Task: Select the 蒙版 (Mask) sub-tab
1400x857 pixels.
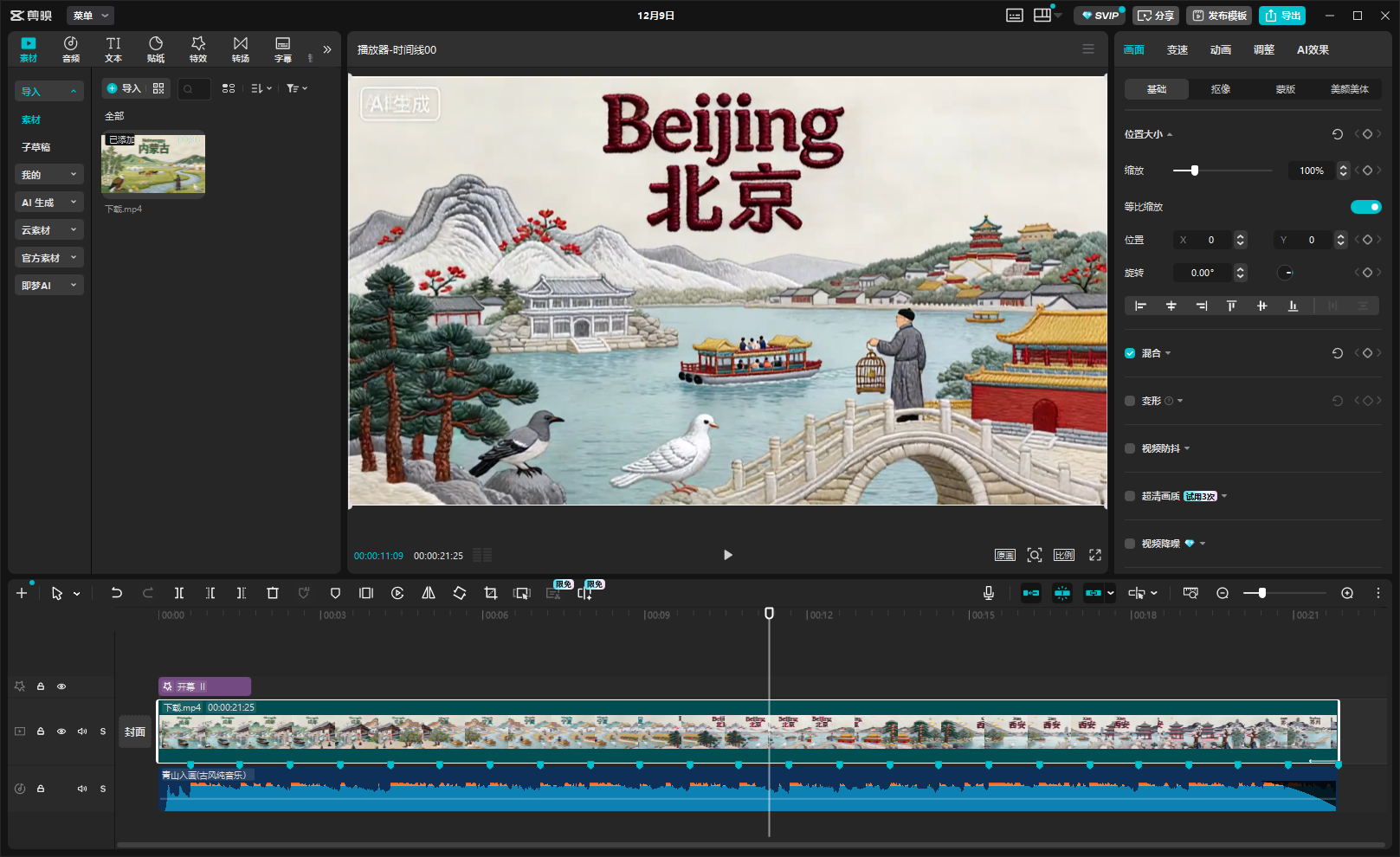Action: coord(1285,89)
